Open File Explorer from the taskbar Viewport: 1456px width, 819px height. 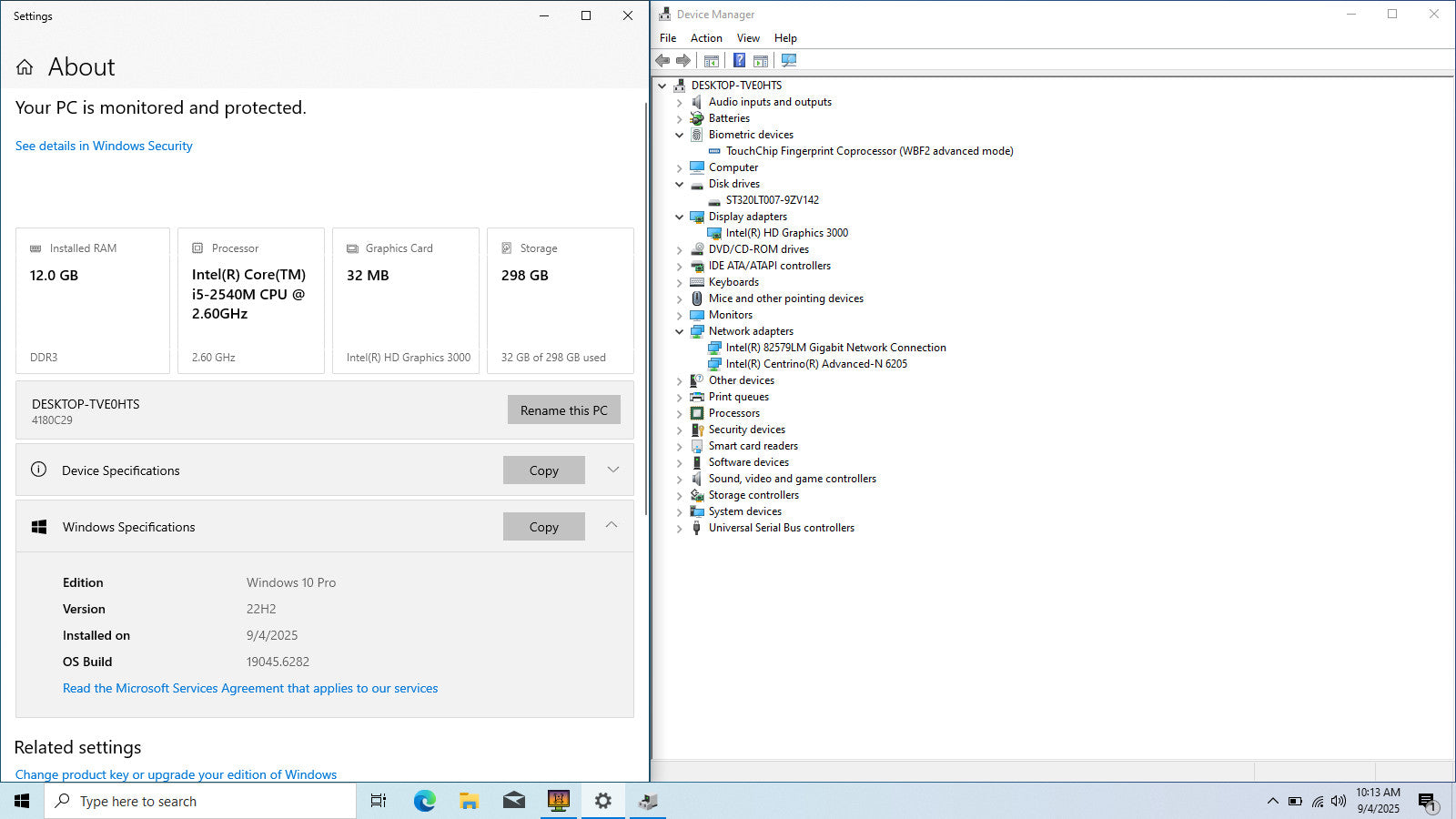[x=469, y=801]
